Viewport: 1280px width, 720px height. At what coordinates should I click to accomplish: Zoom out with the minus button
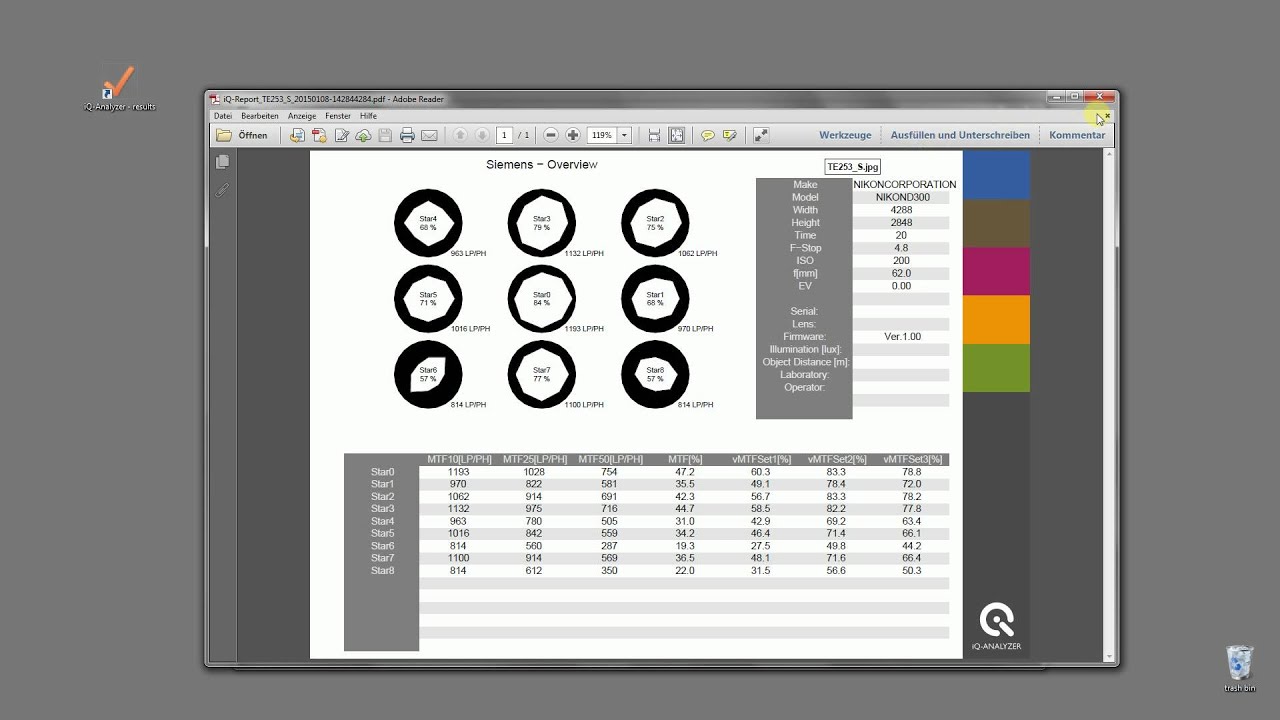click(x=551, y=135)
